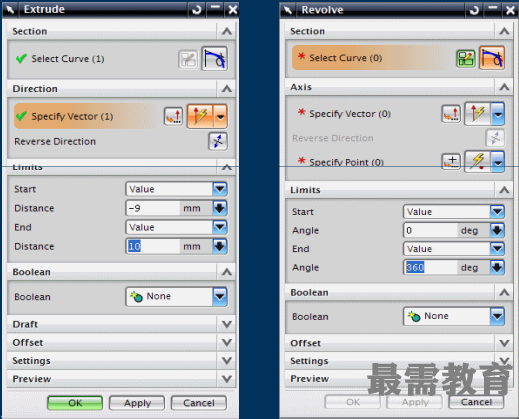The image size is (519, 419).
Task: Click OK button in Extrude dialog
Action: (x=75, y=403)
